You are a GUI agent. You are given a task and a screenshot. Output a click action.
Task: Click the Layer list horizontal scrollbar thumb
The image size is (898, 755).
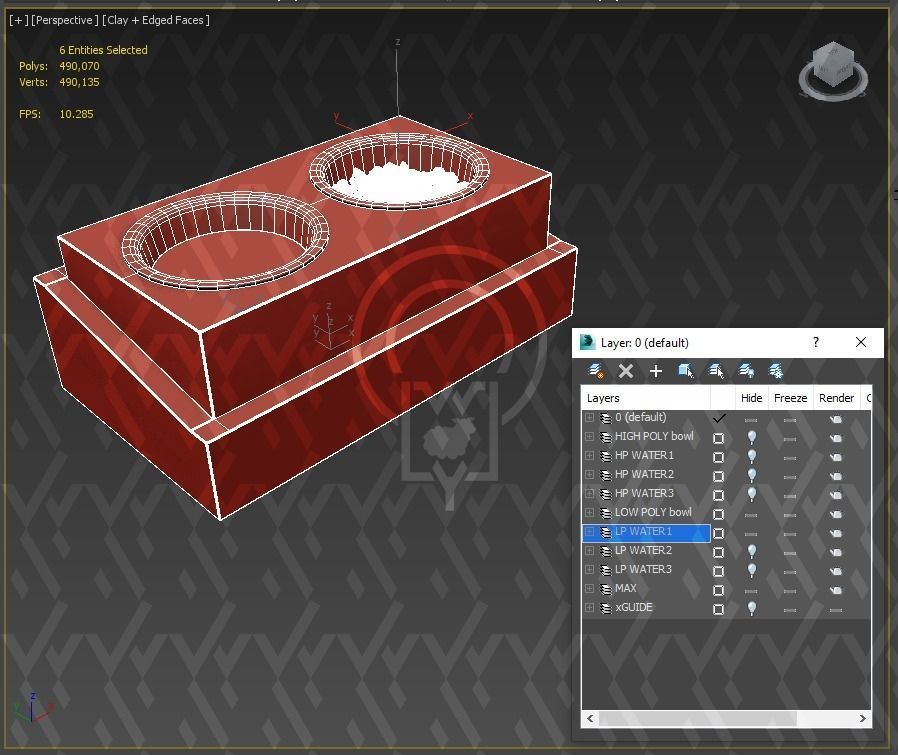point(698,718)
